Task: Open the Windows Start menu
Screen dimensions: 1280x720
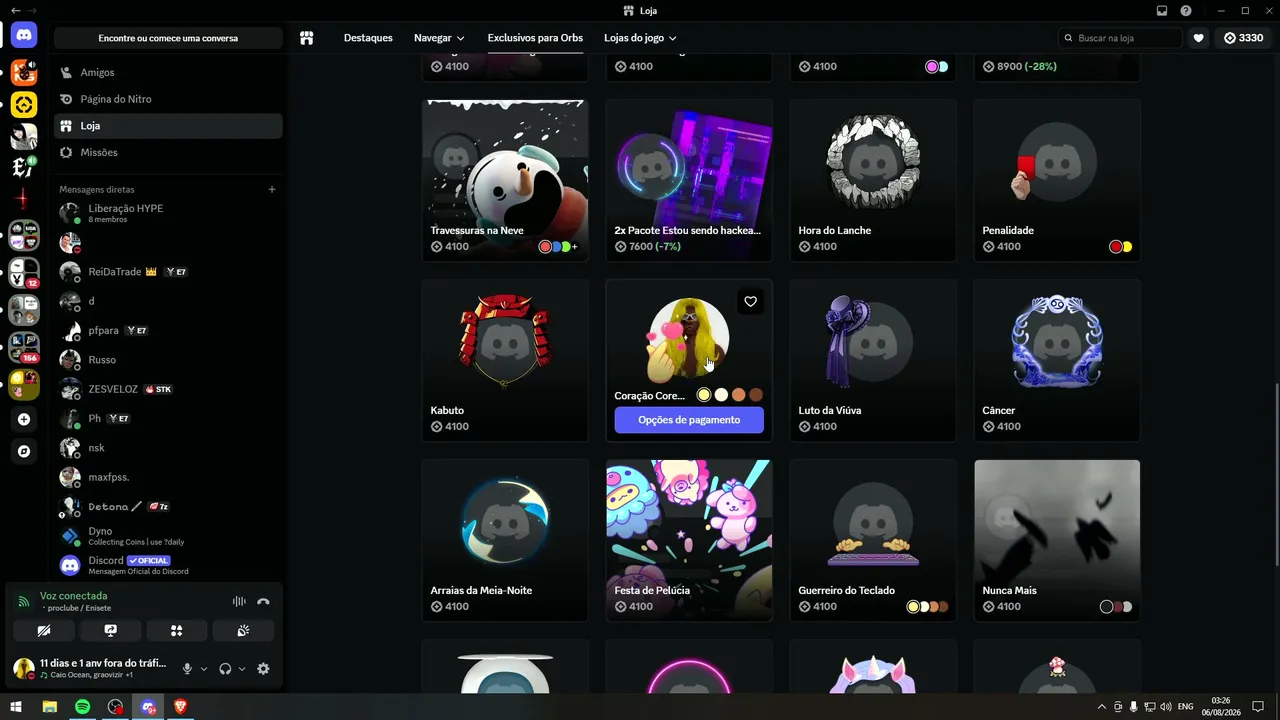Action: pyautogui.click(x=16, y=707)
